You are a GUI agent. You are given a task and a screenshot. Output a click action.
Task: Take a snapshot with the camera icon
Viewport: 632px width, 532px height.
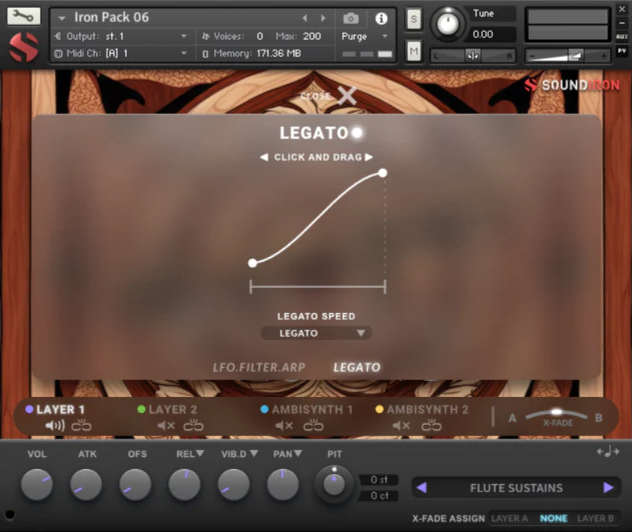[351, 18]
